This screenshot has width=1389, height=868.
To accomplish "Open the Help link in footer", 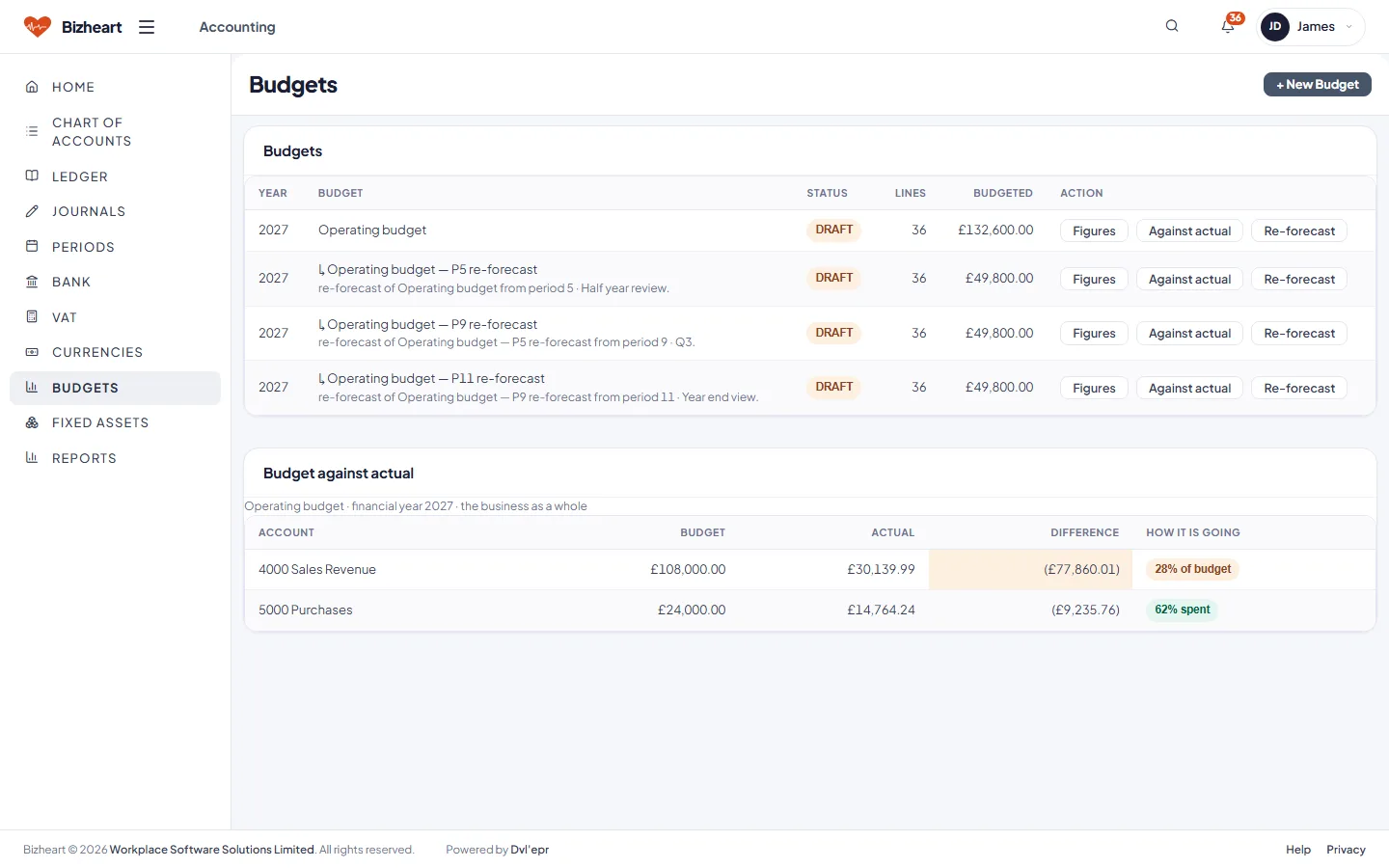I will tap(1298, 850).
